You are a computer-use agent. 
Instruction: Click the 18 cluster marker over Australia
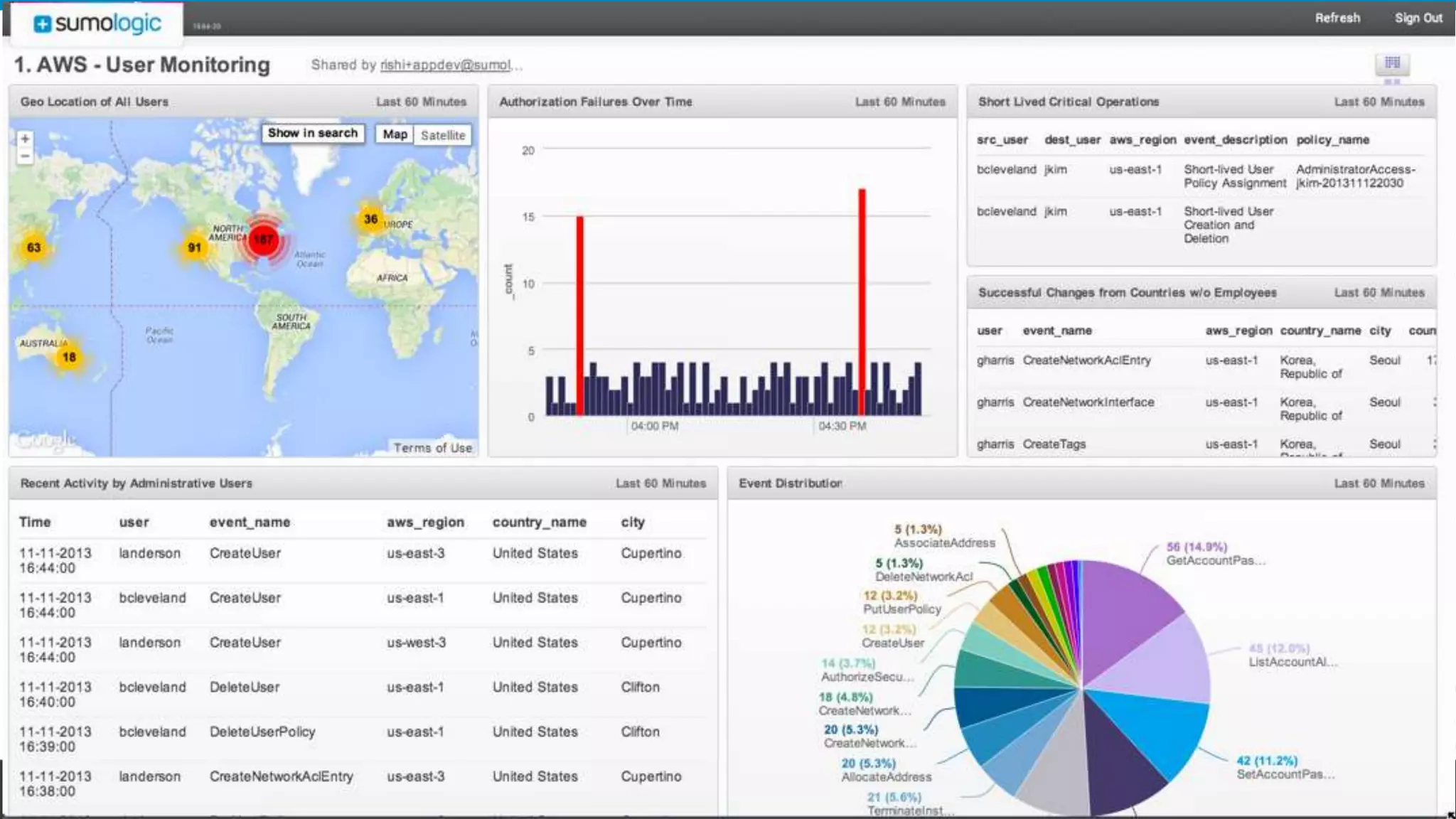click(69, 357)
